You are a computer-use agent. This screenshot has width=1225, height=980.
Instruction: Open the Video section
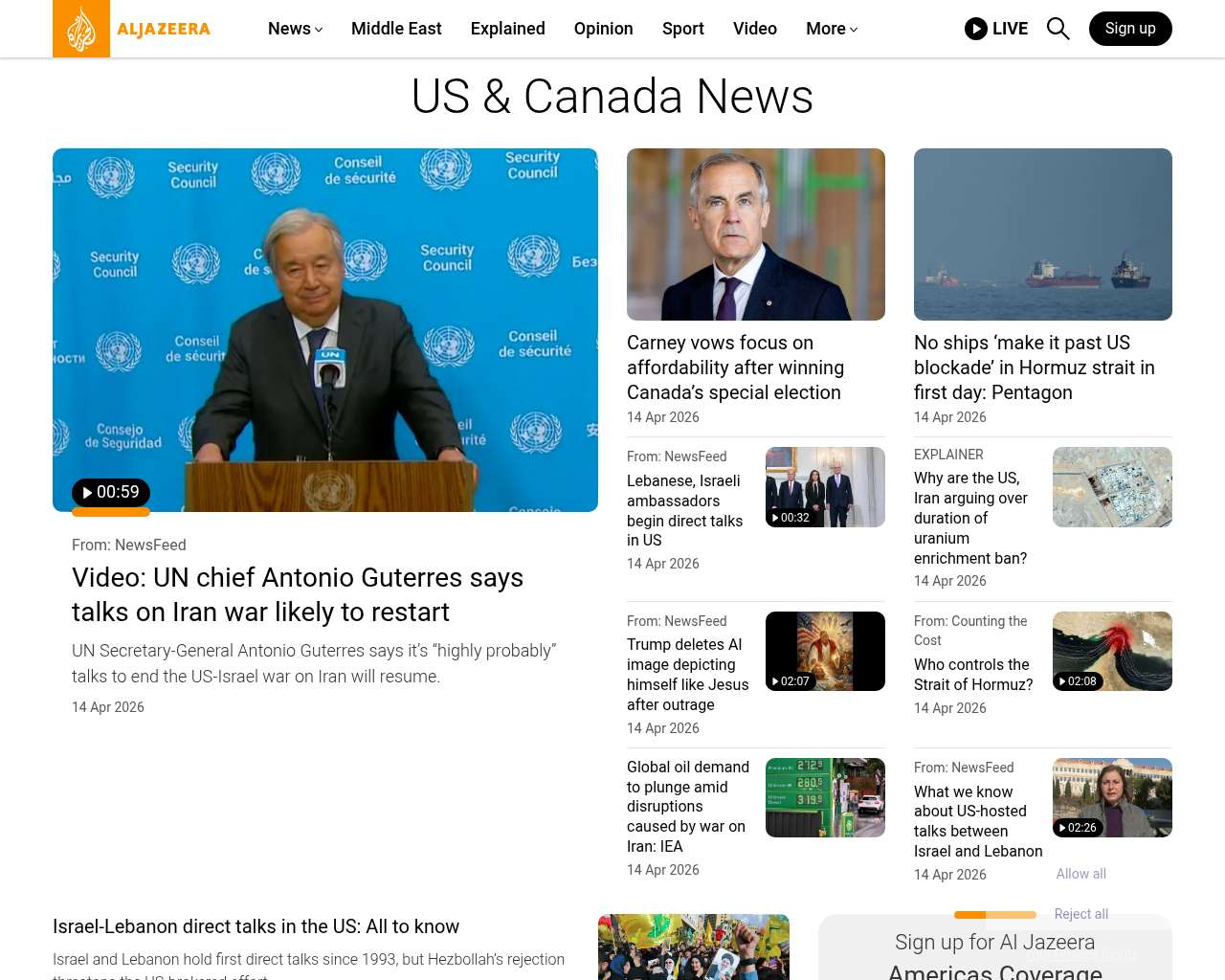[x=755, y=29]
